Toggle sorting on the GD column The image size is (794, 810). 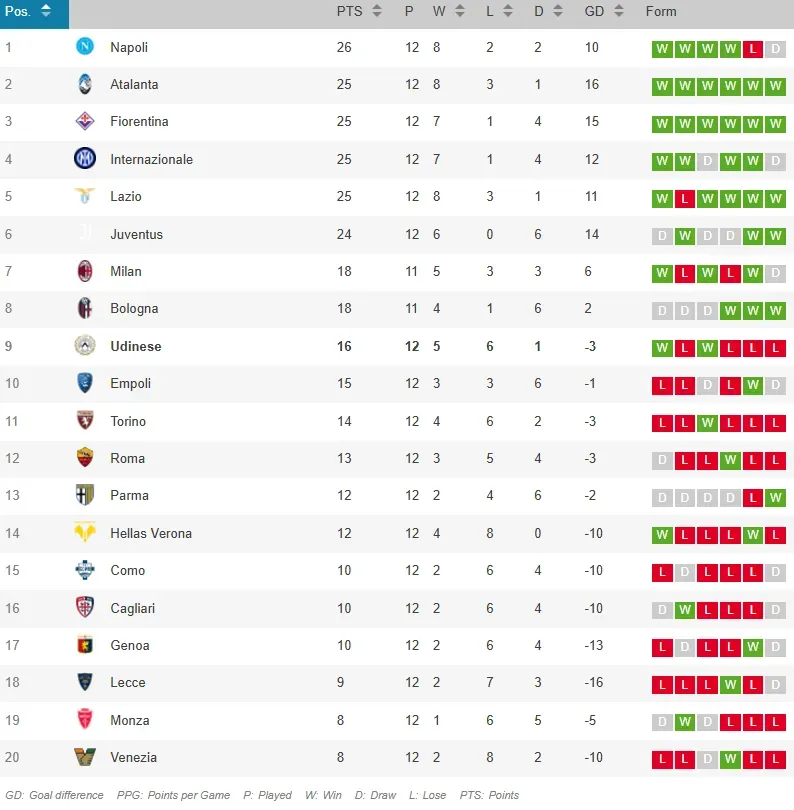click(x=620, y=11)
